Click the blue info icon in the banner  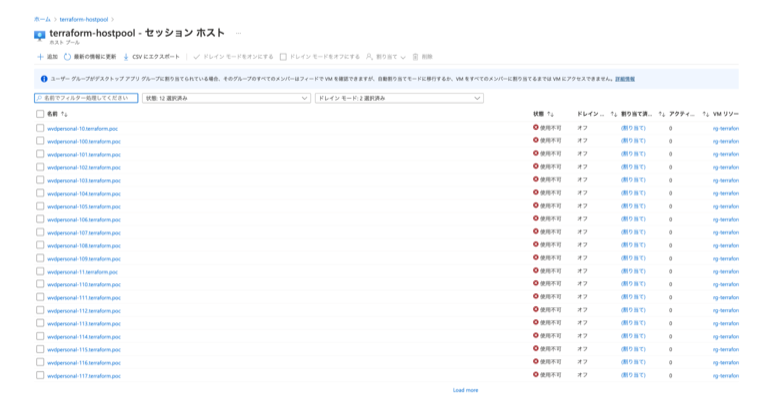(44, 79)
